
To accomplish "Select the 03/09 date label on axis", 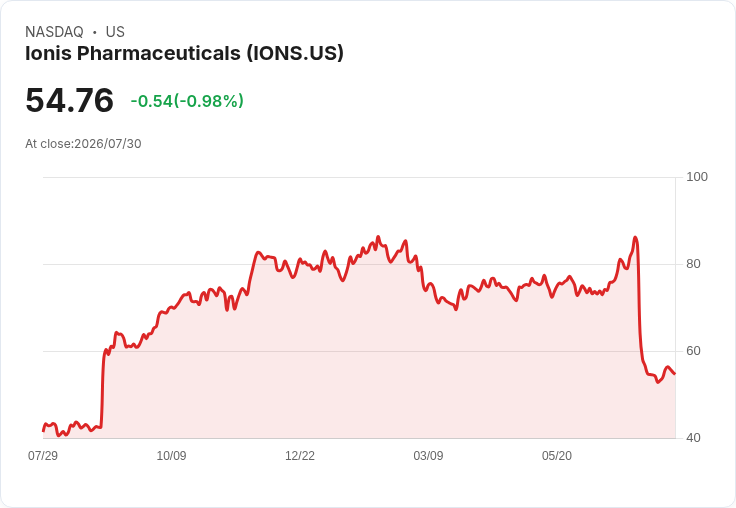I will click(x=428, y=455).
